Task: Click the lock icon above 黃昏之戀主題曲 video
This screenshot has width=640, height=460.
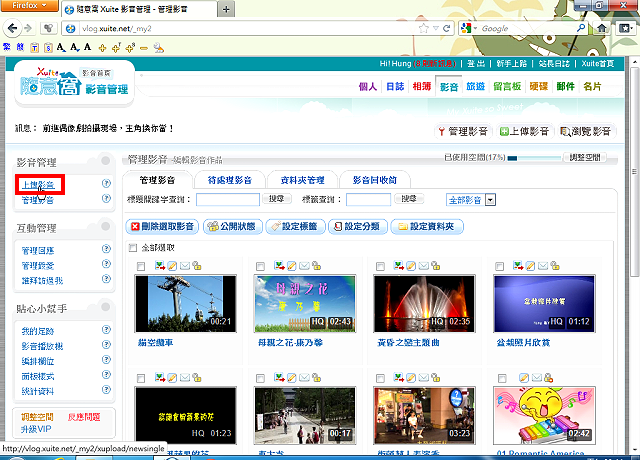Action: pyautogui.click(x=436, y=266)
